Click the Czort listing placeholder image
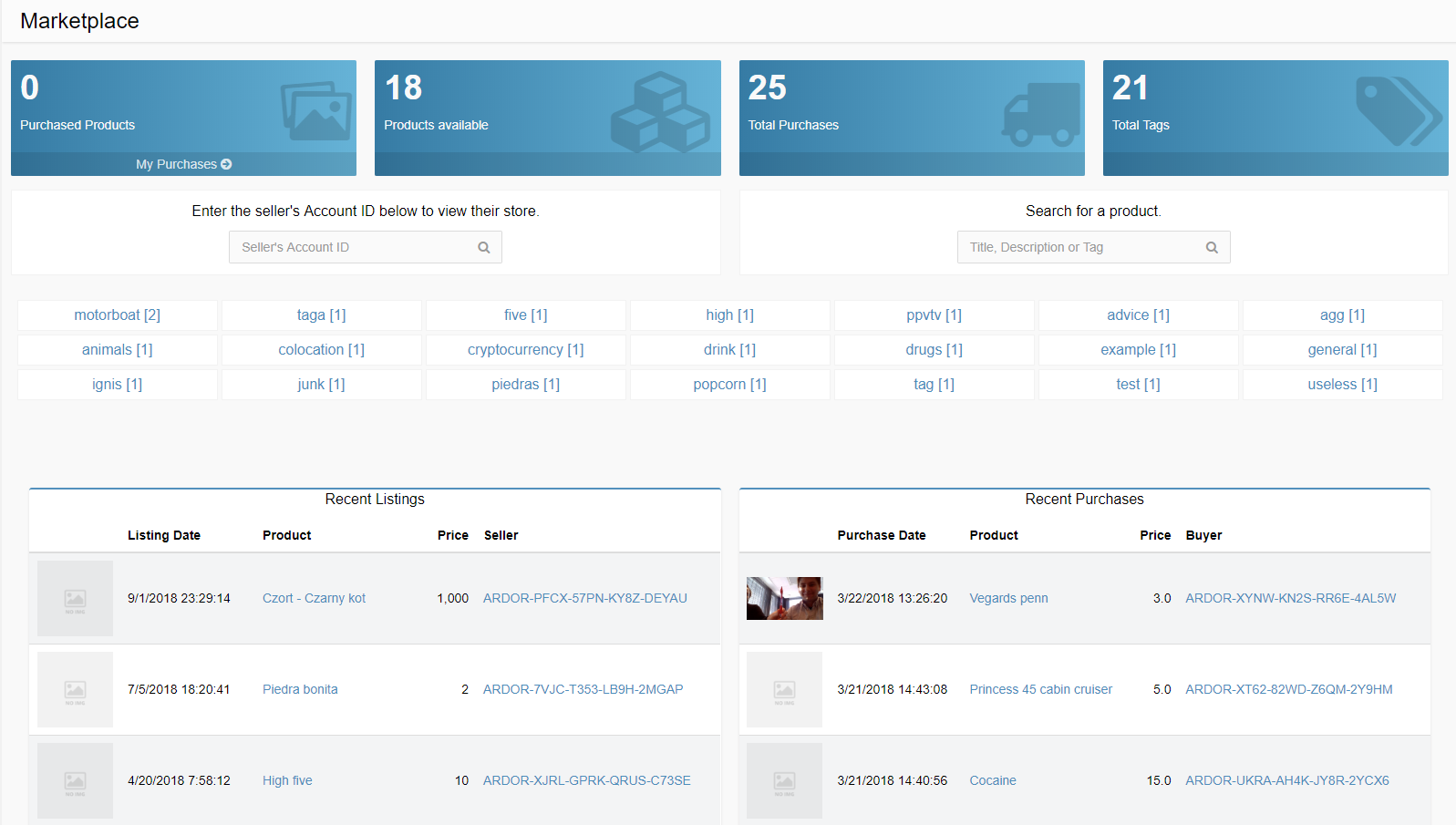The width and height of the screenshot is (1456, 825). click(75, 598)
